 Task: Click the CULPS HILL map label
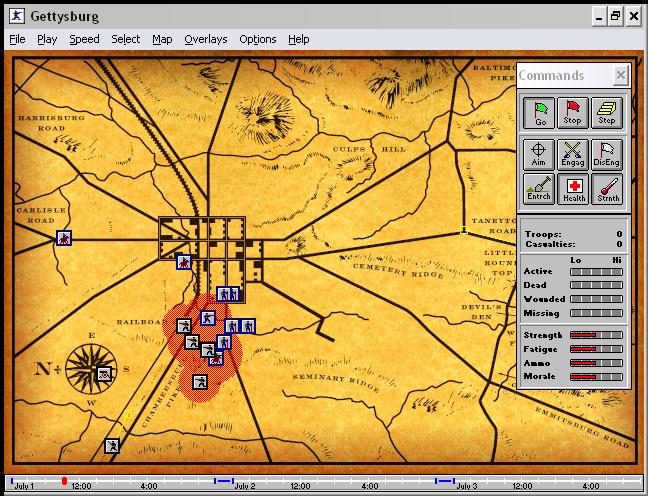point(369,149)
